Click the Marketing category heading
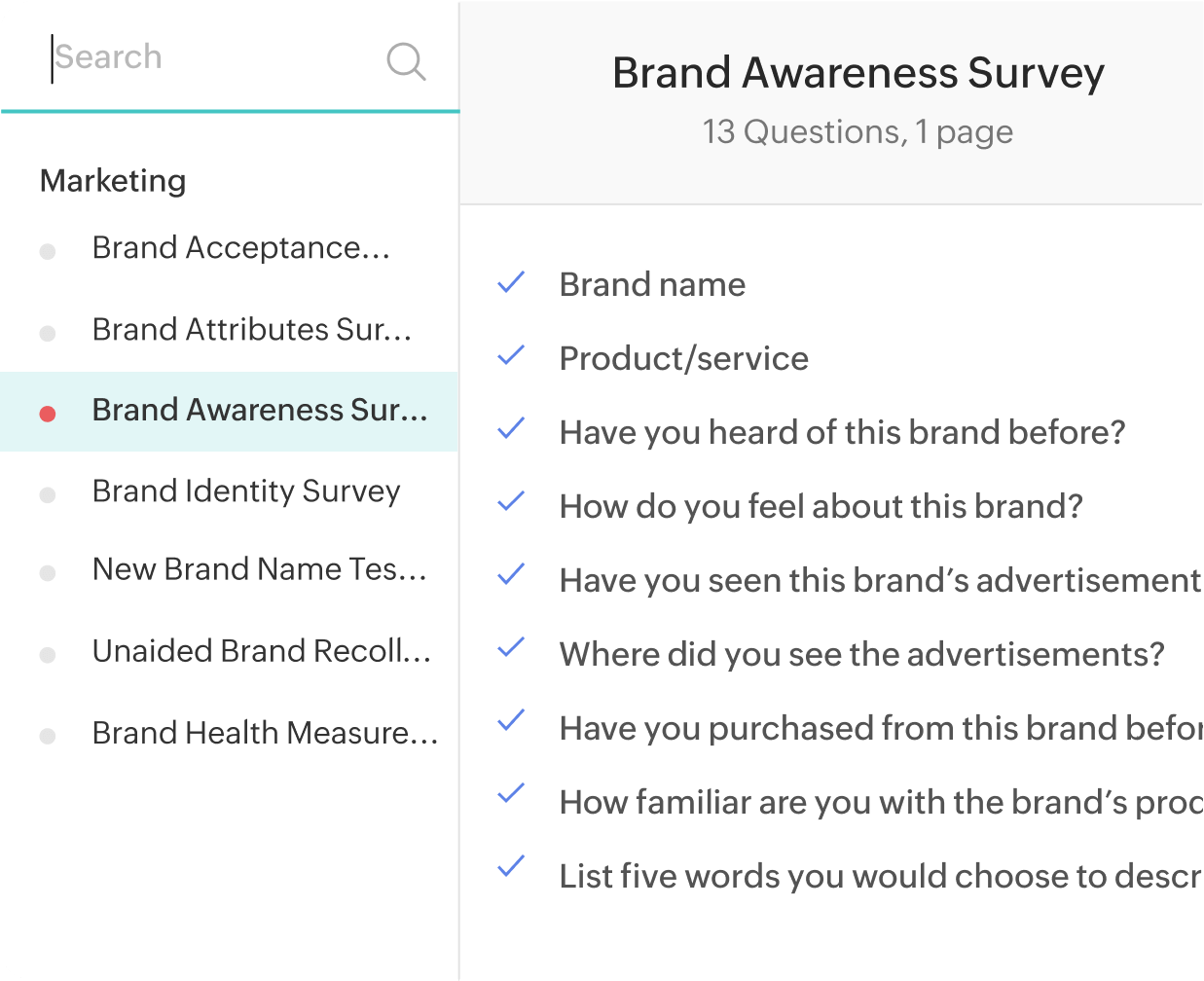 (113, 181)
